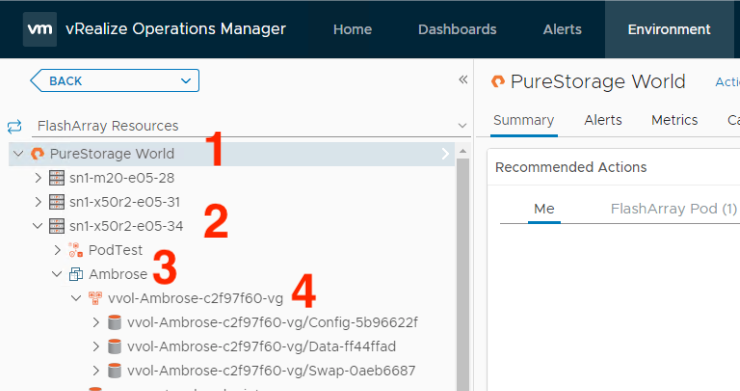Open the BACK dropdown arrow
The image size is (740, 391).
point(186,81)
